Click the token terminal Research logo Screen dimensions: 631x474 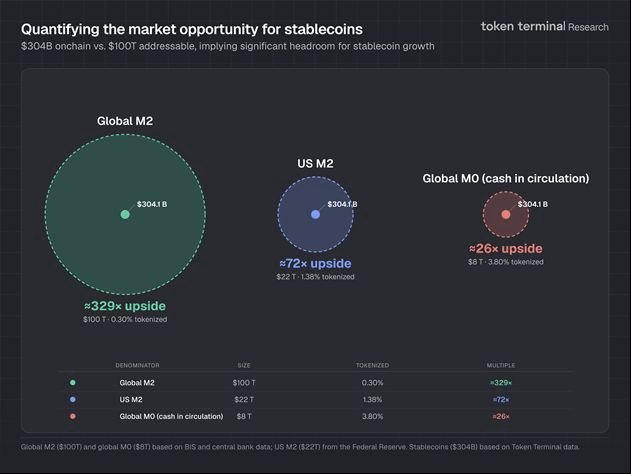(x=543, y=27)
